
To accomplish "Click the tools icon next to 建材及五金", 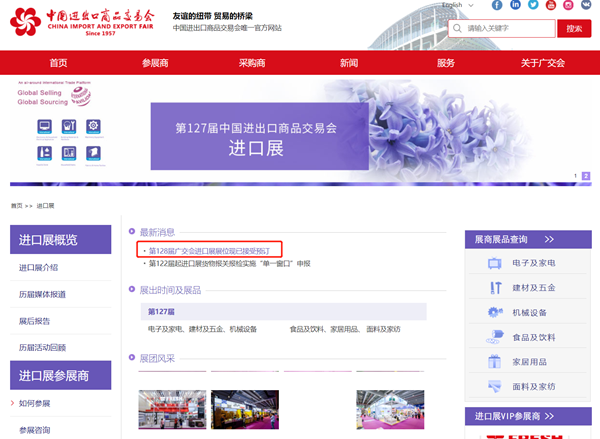I will point(496,288).
